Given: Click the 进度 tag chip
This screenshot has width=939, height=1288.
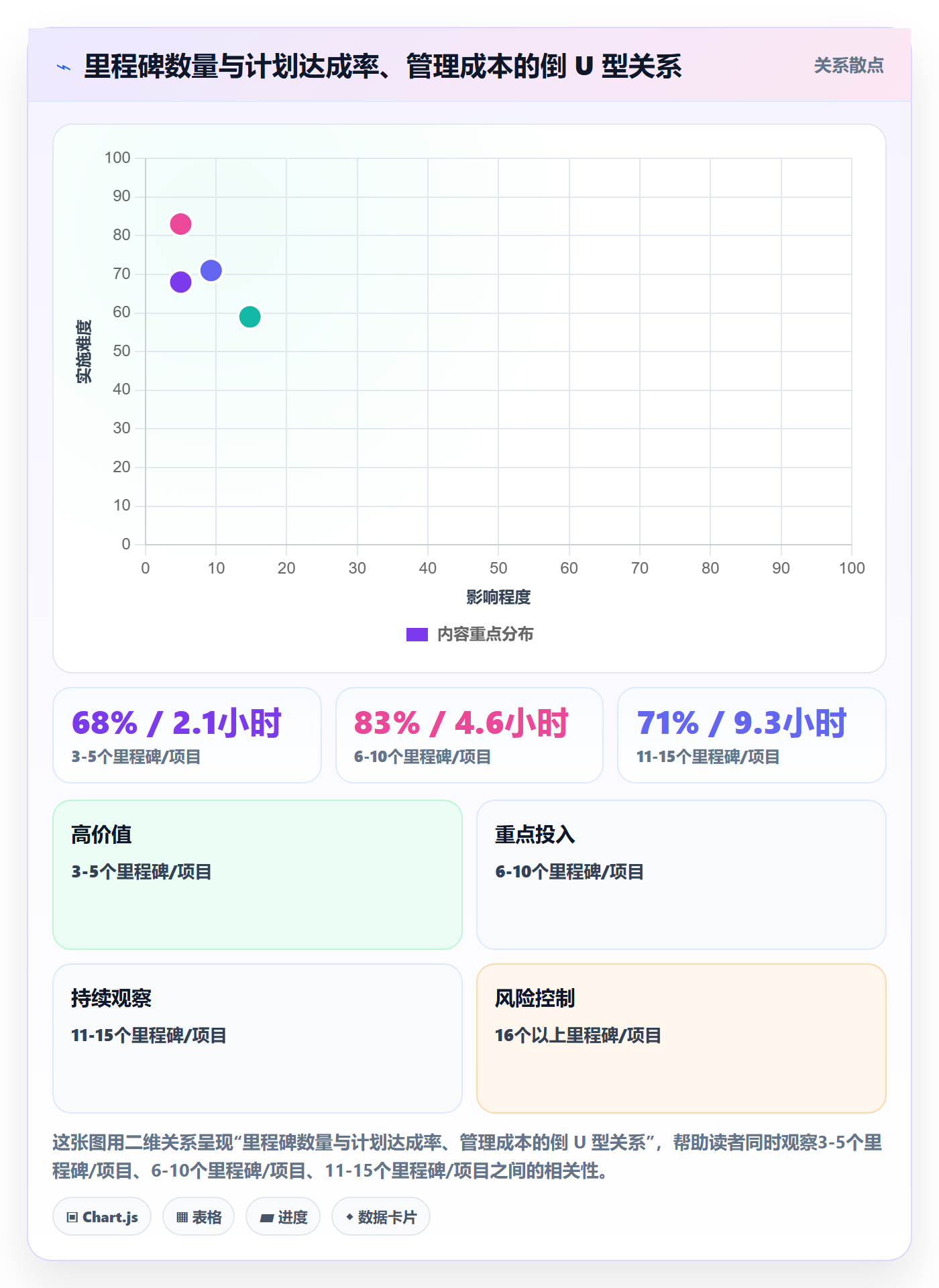Looking at the screenshot, I should tap(283, 1216).
